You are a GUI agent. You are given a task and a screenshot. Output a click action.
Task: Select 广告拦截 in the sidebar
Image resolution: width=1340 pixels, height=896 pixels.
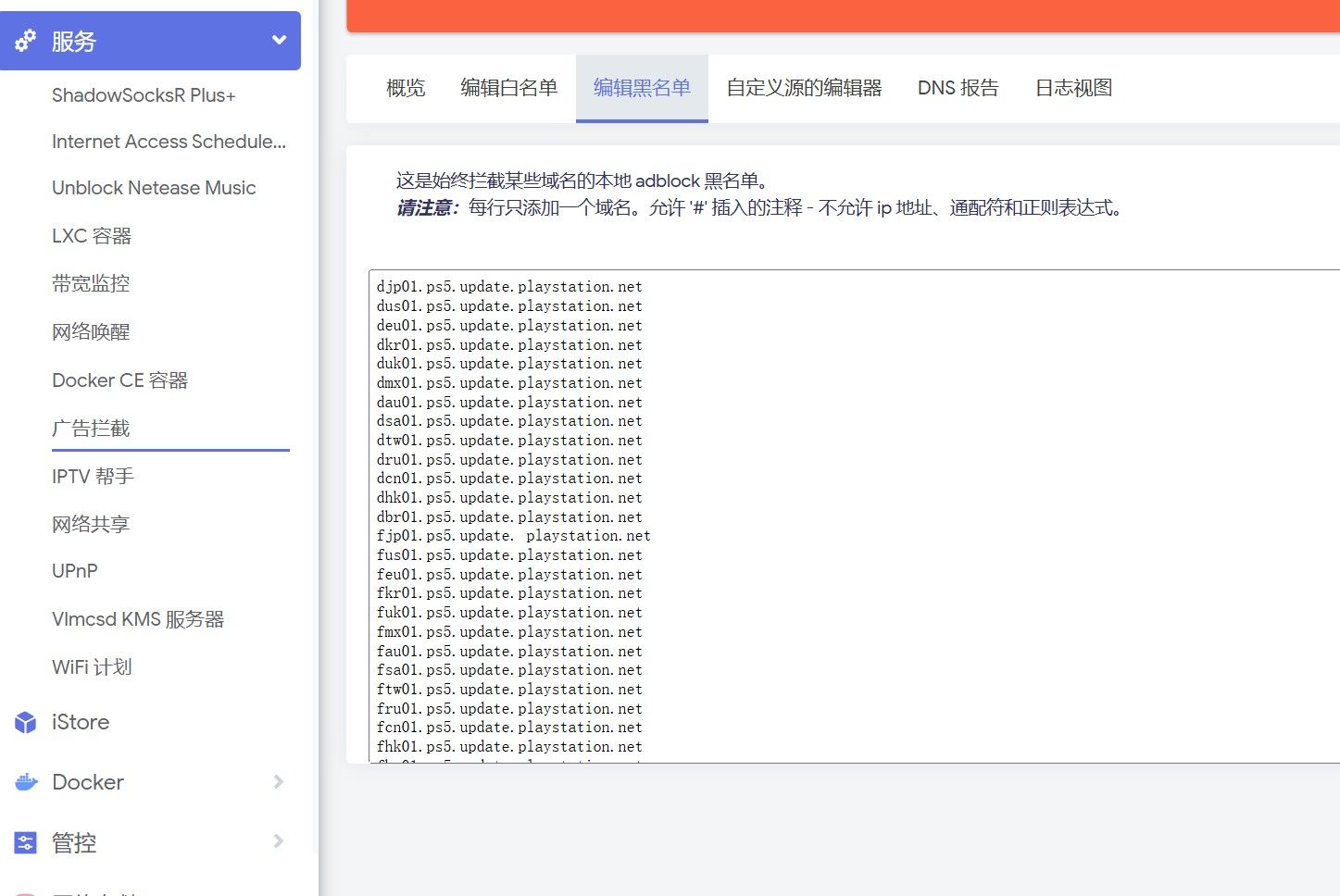pos(91,429)
